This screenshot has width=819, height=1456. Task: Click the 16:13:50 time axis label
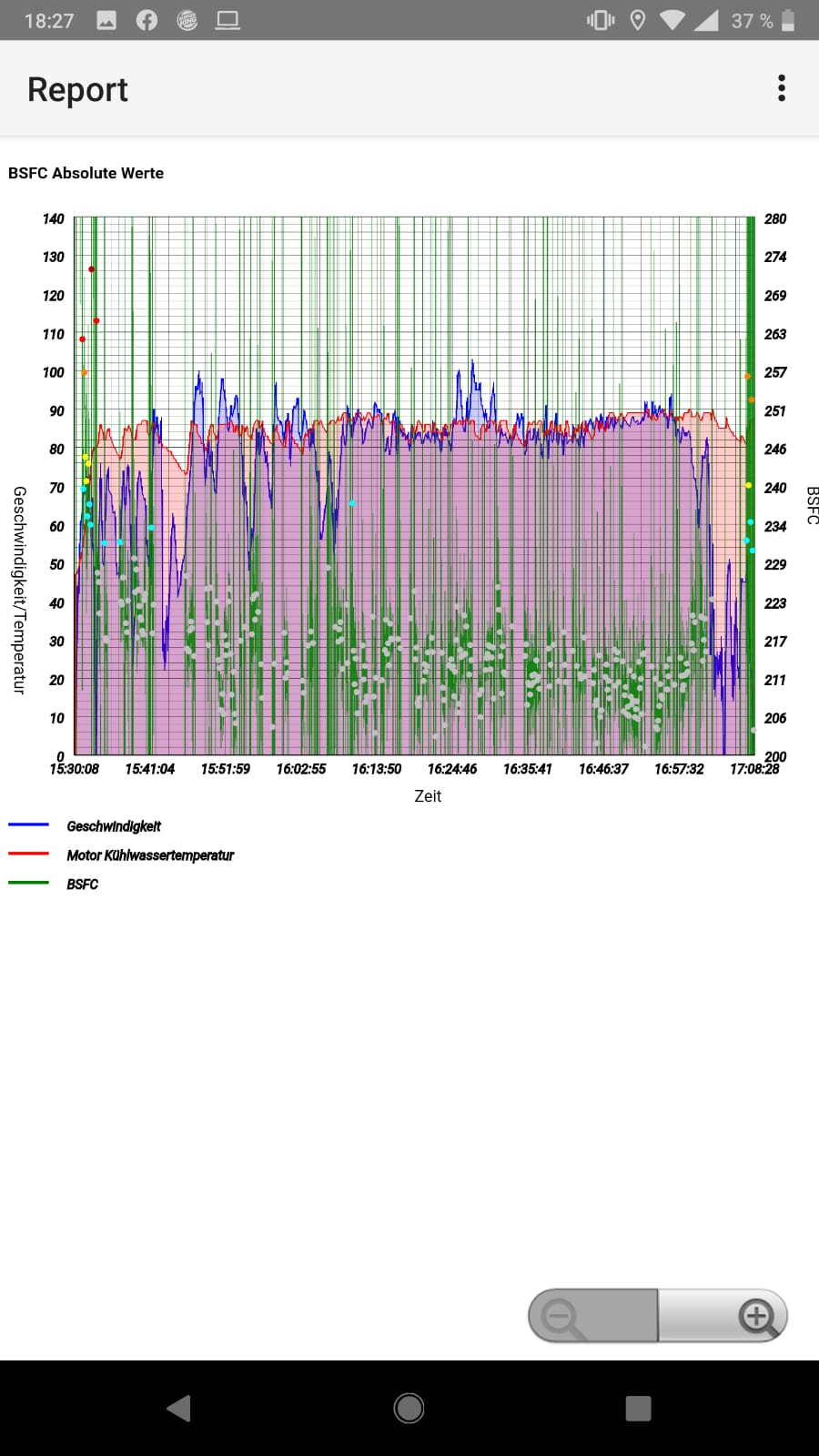click(x=376, y=769)
